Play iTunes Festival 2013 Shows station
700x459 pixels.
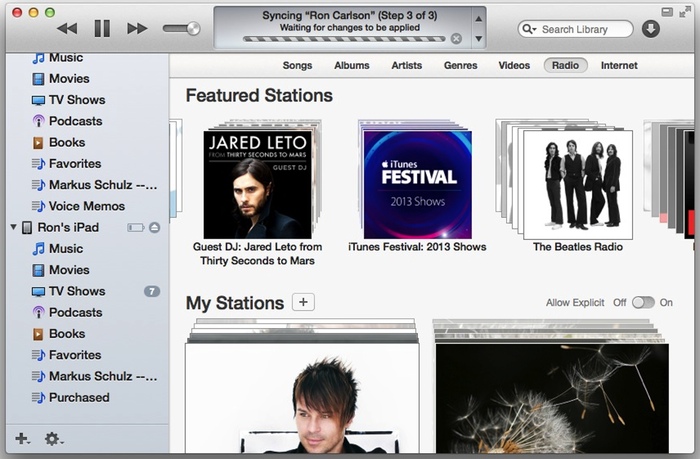417,184
